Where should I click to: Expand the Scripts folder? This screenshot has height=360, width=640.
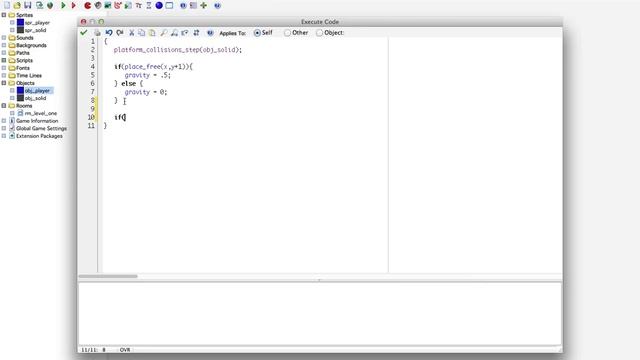coord(4,60)
